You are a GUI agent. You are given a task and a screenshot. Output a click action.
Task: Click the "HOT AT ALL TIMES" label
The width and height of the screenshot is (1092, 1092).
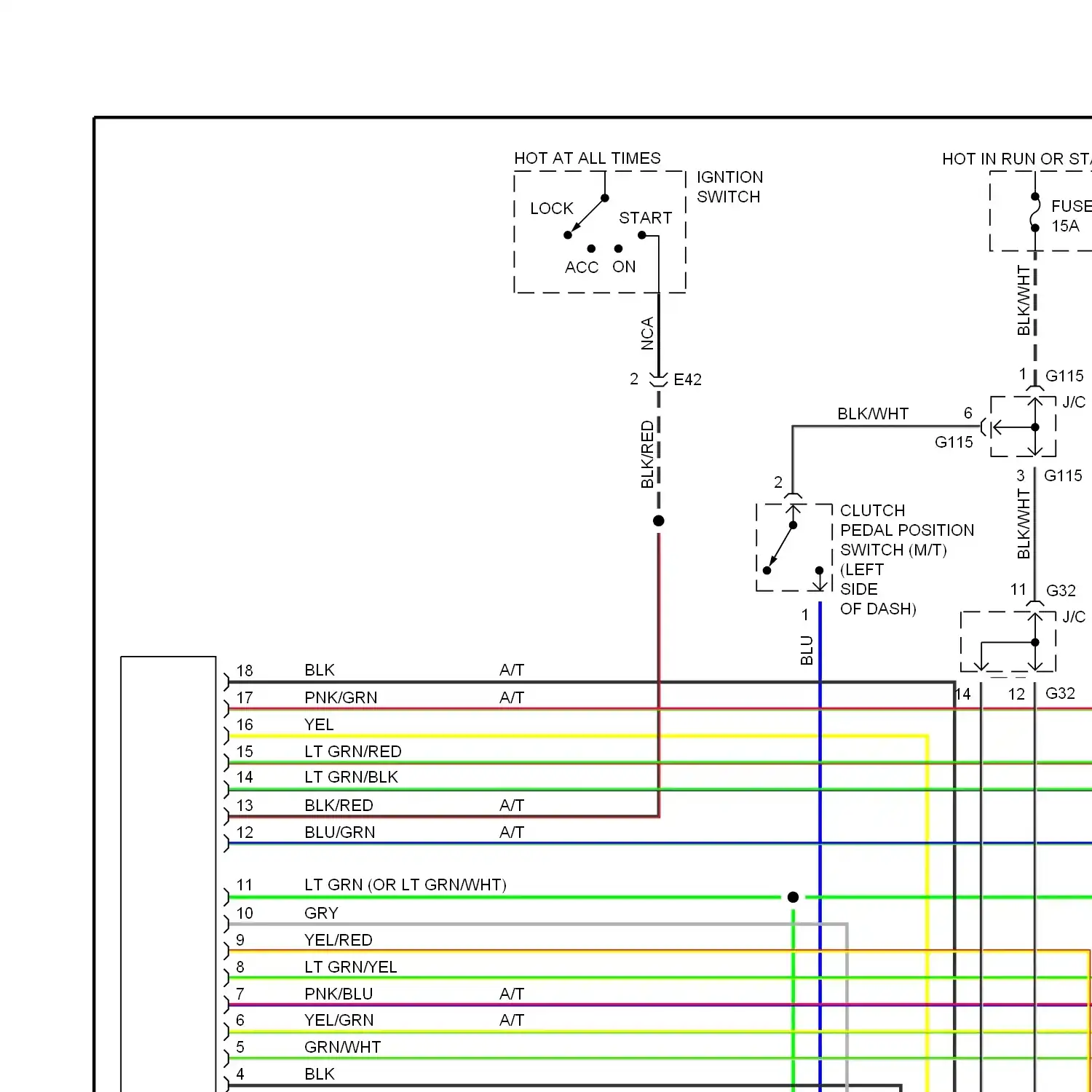[x=587, y=158]
